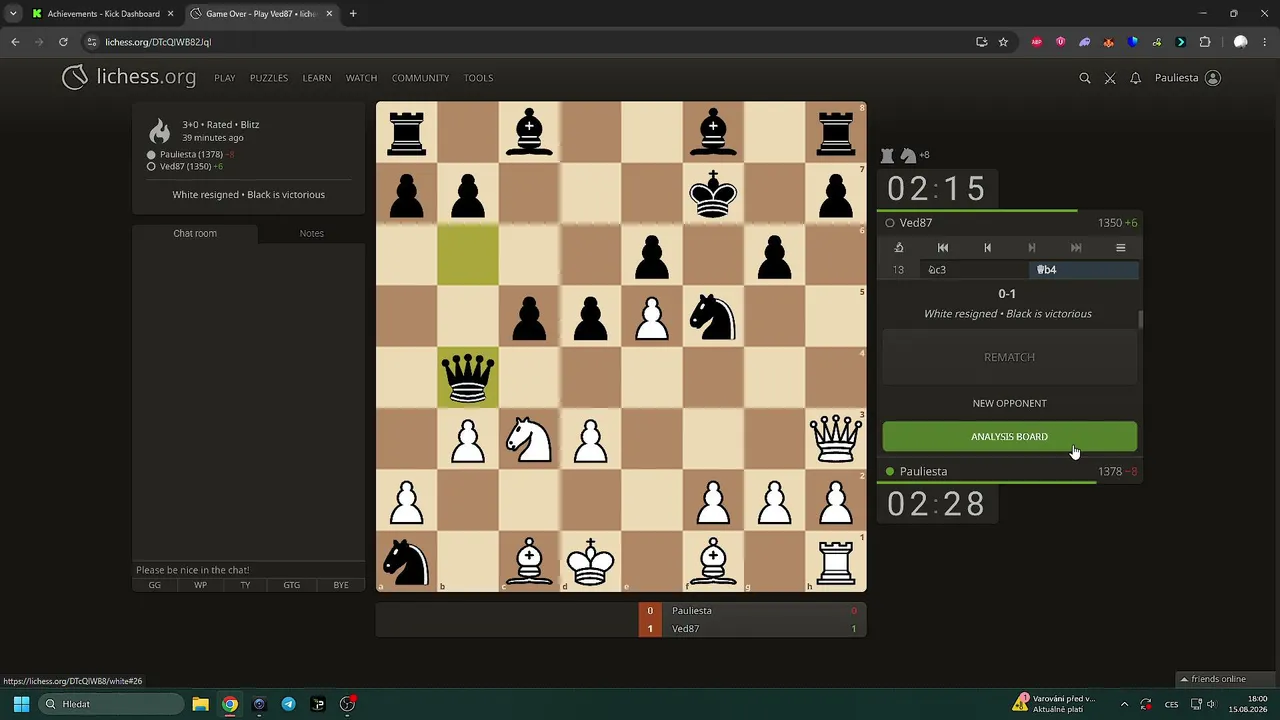Image resolution: width=1280 pixels, height=720 pixels.
Task: Bookmark this page with the star icon
Action: [1003, 42]
